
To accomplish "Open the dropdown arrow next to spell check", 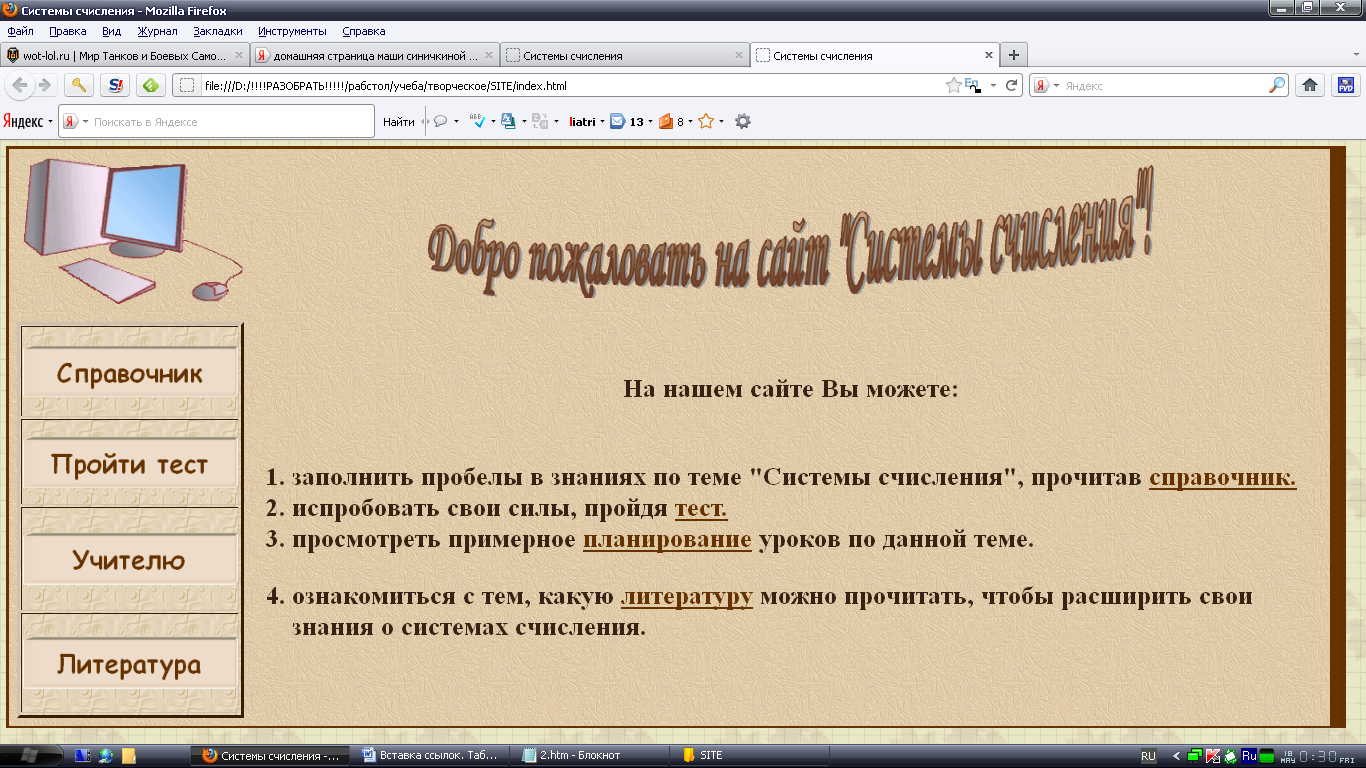I will pos(493,122).
